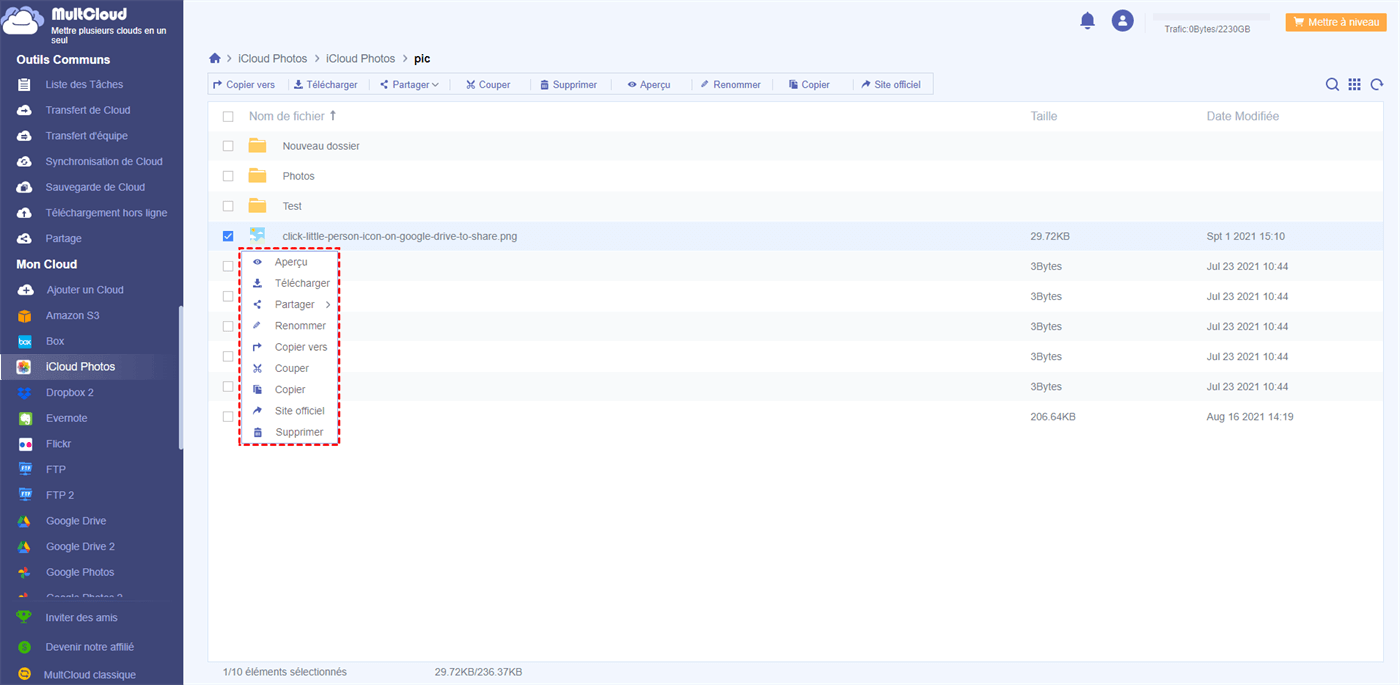Open the Amazon S3 cloud icon
1400x685 pixels.
pos(25,316)
